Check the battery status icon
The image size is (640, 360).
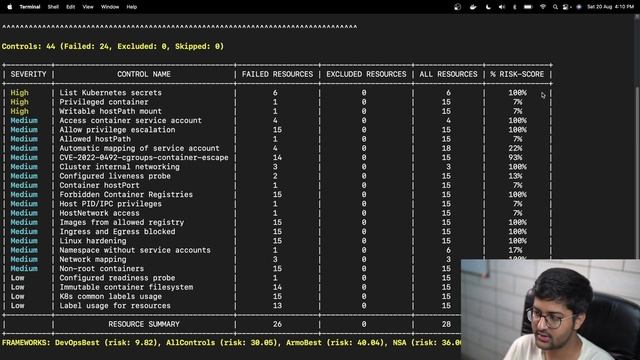[528, 7]
